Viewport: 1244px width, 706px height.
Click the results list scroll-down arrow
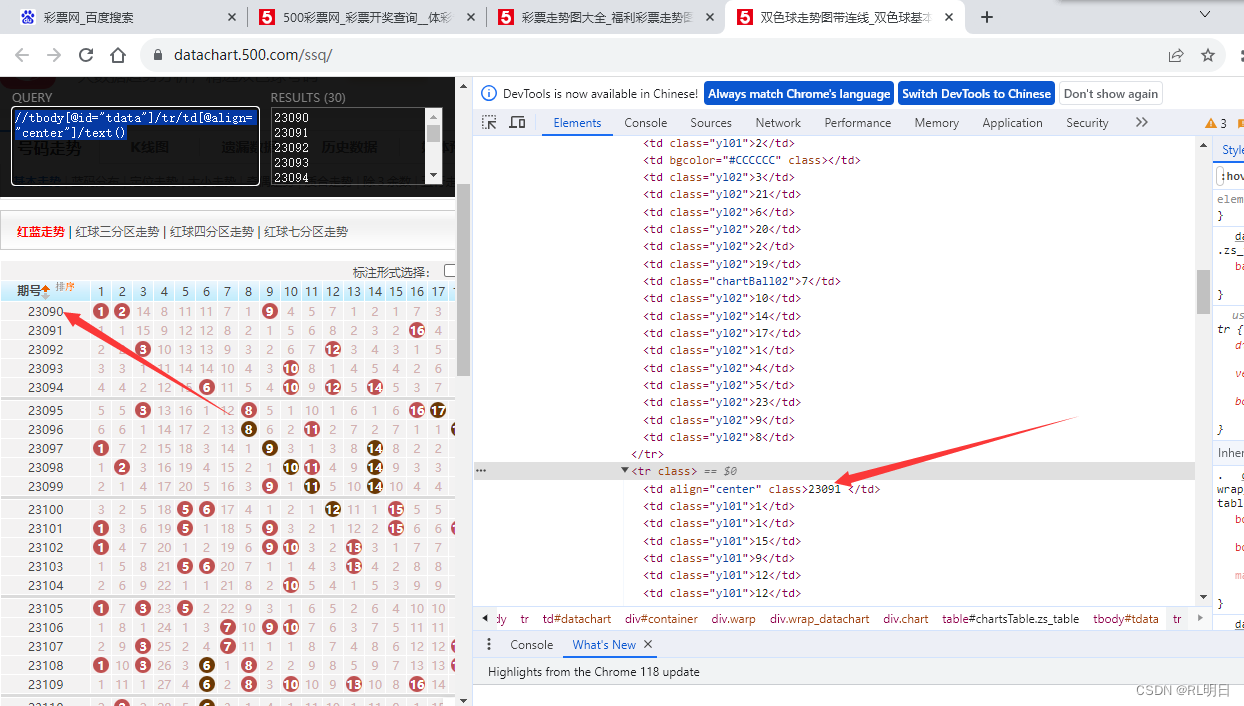point(433,176)
